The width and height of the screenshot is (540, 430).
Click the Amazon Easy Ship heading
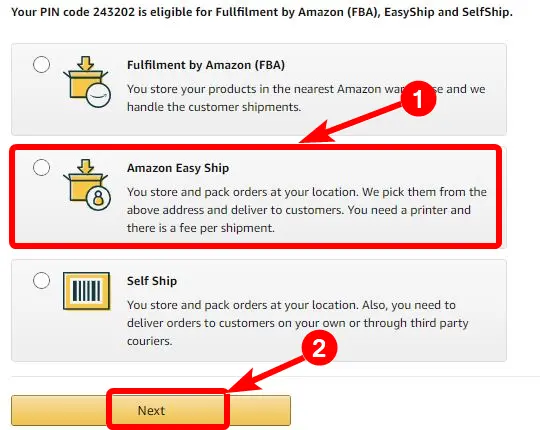click(178, 168)
